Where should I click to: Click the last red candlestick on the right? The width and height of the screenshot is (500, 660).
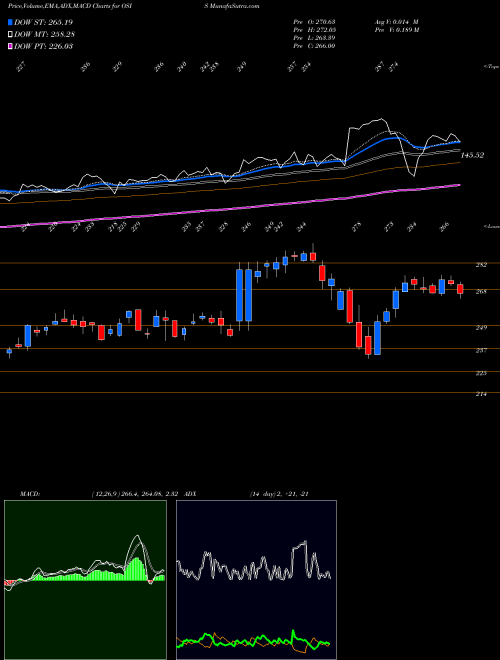(460, 289)
